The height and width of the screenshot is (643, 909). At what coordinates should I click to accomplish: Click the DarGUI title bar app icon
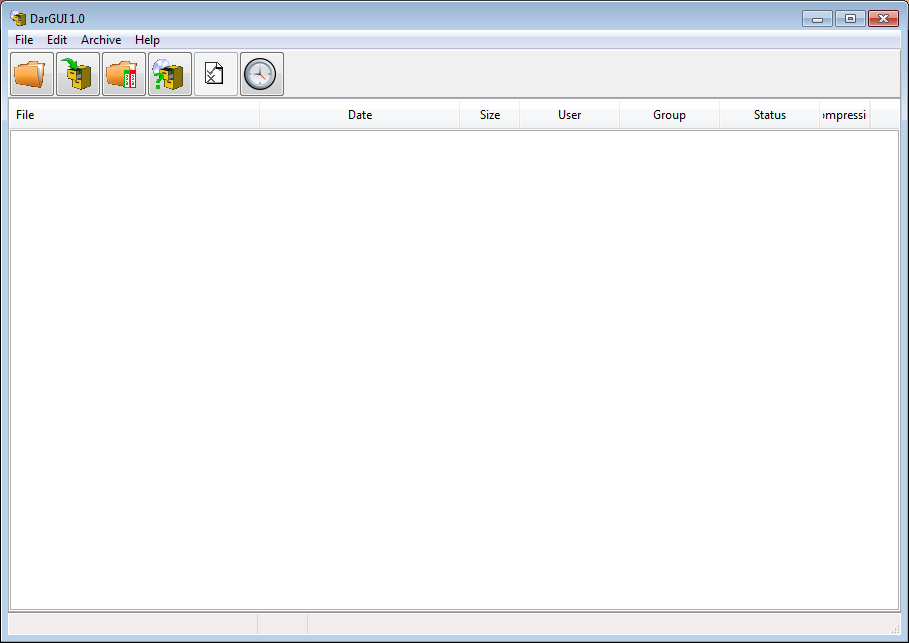coord(18,18)
